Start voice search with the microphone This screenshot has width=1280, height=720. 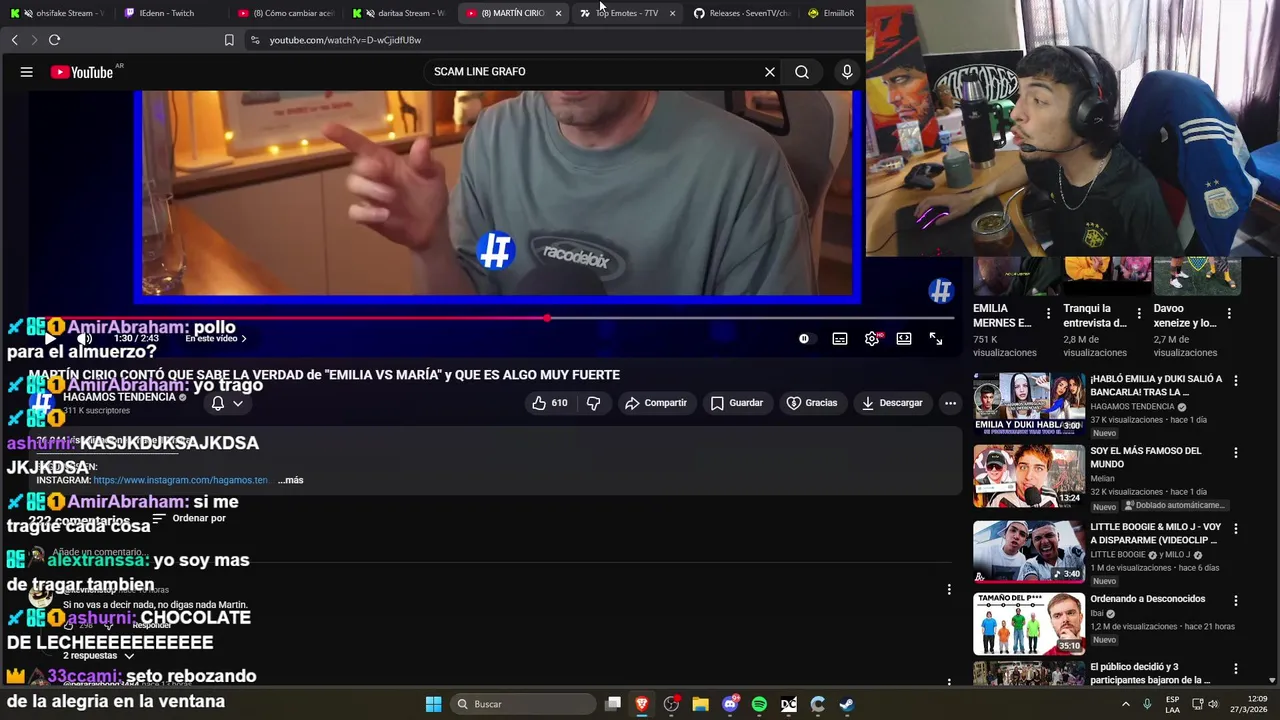click(847, 72)
